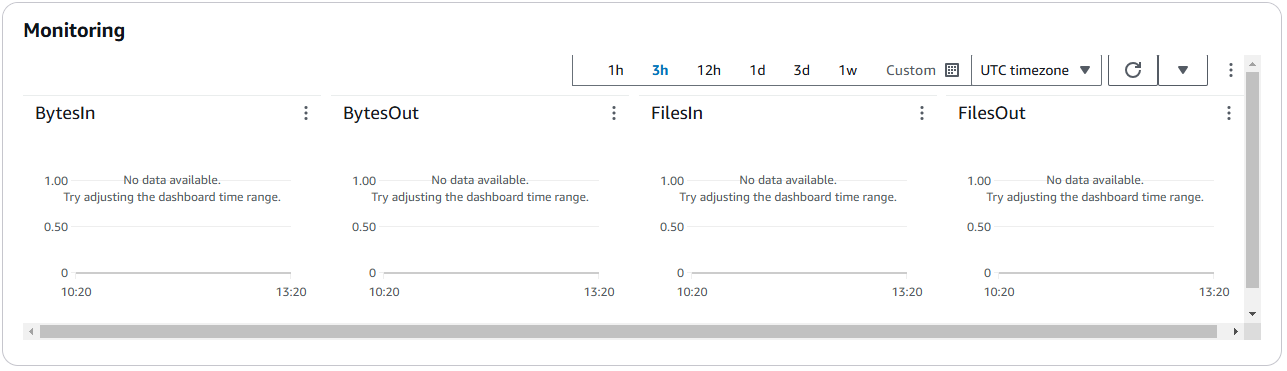
Task: Click the scroll left arrow
Action: coord(31,331)
